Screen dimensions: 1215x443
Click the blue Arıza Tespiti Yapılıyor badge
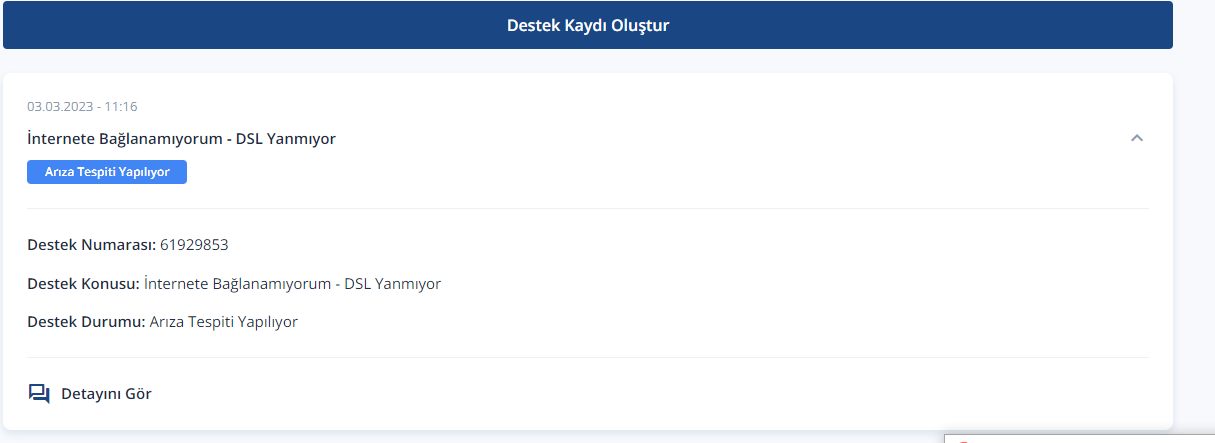tap(107, 172)
